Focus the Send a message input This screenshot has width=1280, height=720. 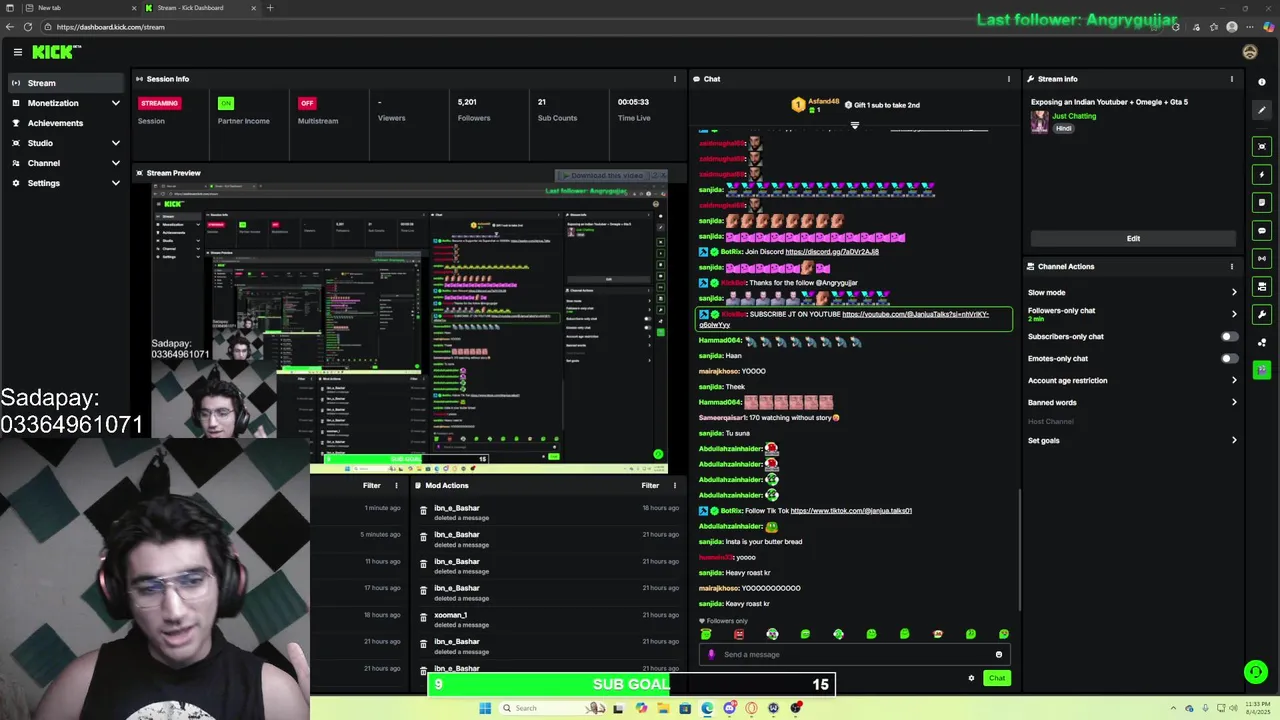tap(853, 655)
